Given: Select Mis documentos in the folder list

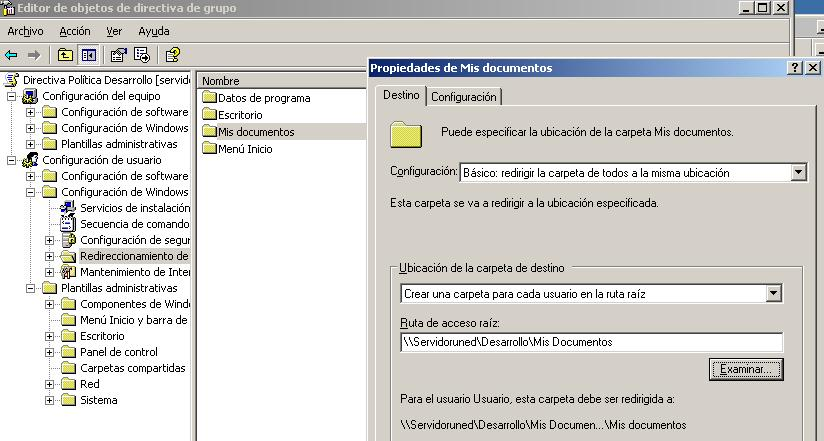Looking at the screenshot, I should coord(256,131).
